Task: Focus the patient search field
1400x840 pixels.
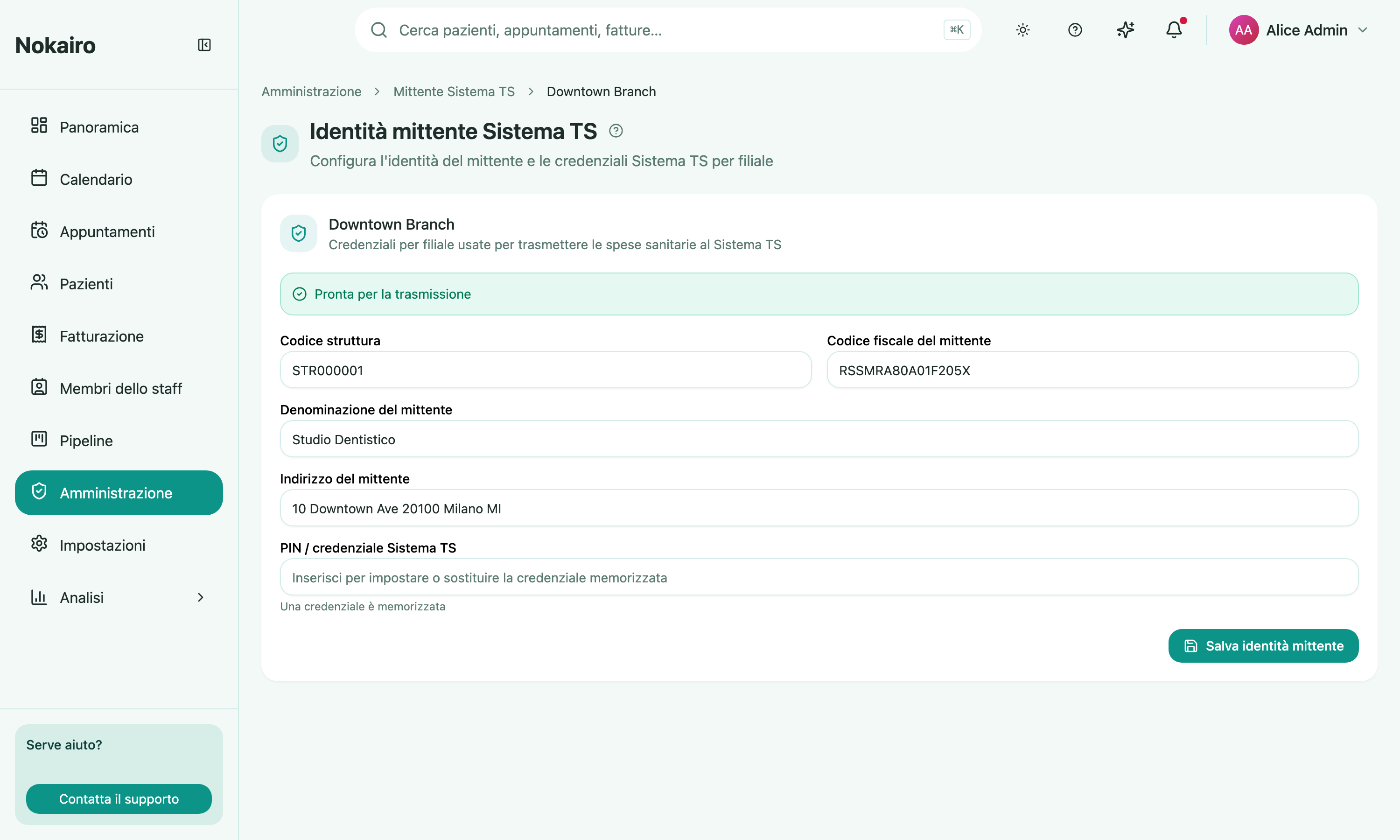Action: (668, 30)
